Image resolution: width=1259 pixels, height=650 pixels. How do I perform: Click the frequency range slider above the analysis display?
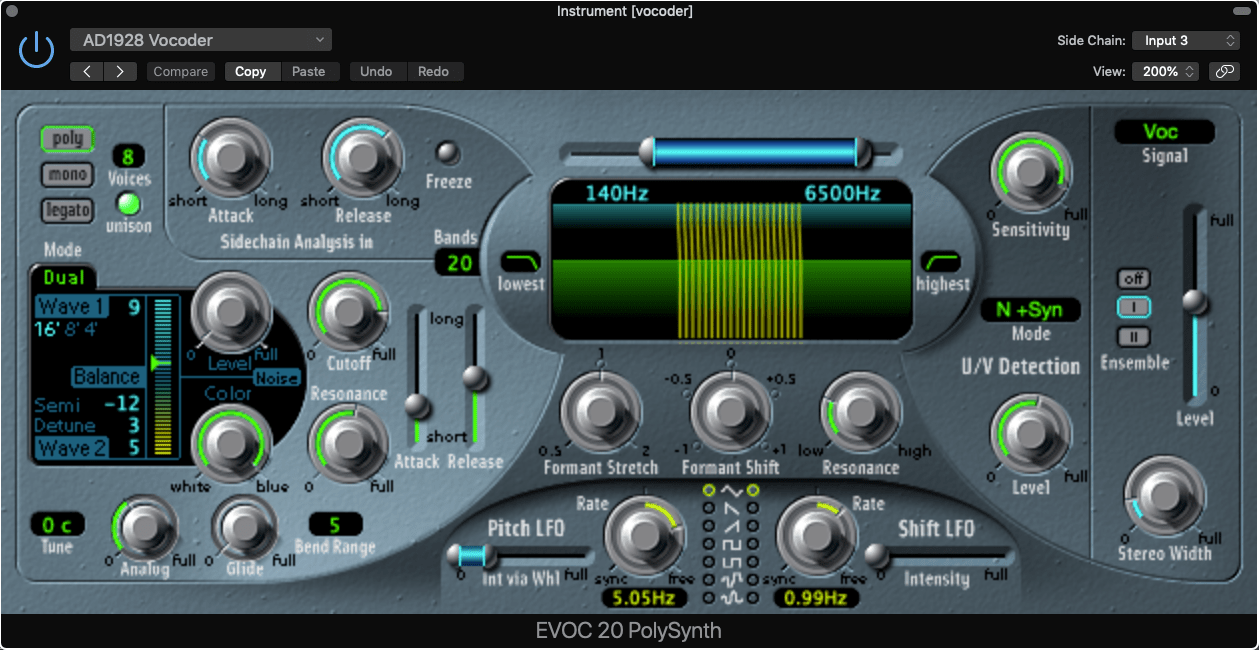(x=755, y=149)
